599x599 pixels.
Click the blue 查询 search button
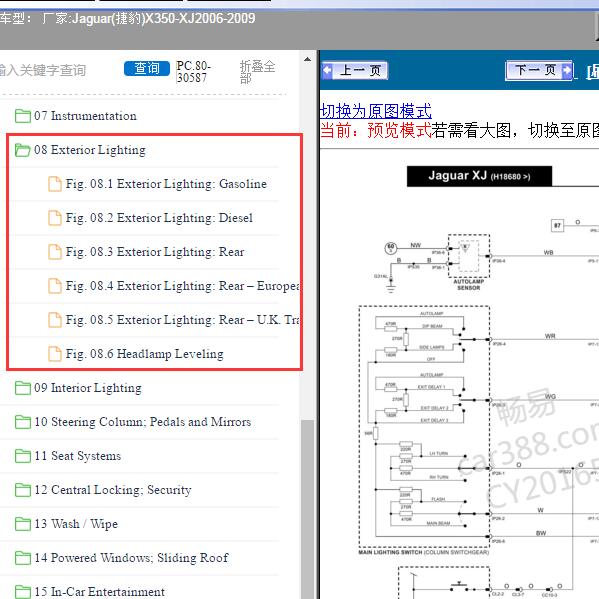(x=147, y=69)
